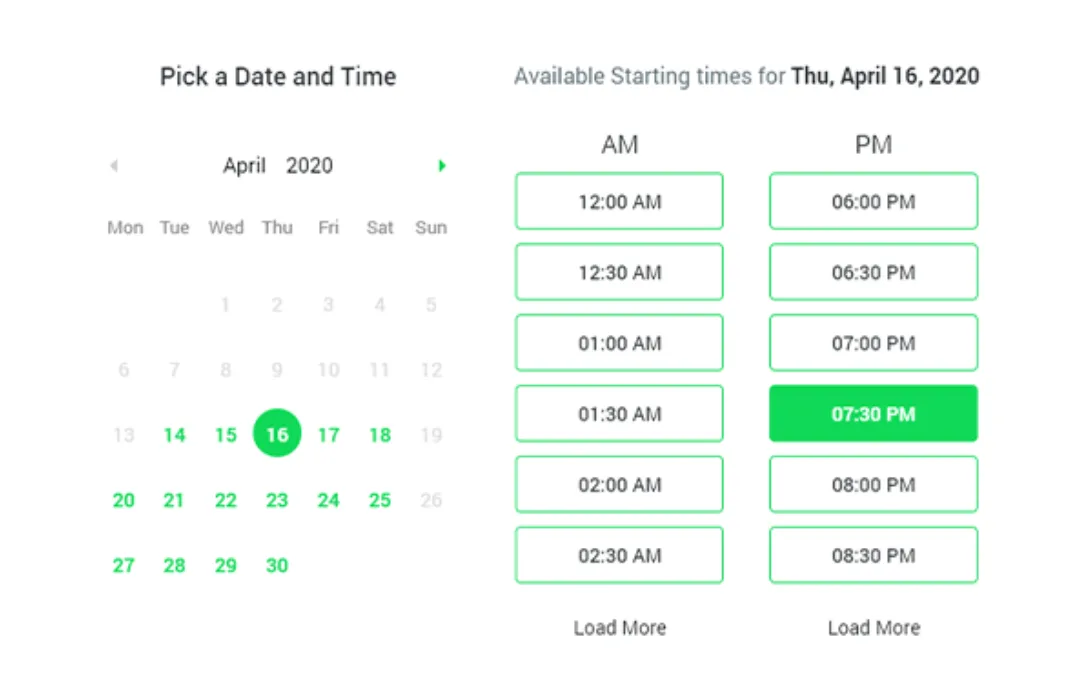Go to the next month arrow
The width and height of the screenshot is (1080, 700).
[442, 166]
